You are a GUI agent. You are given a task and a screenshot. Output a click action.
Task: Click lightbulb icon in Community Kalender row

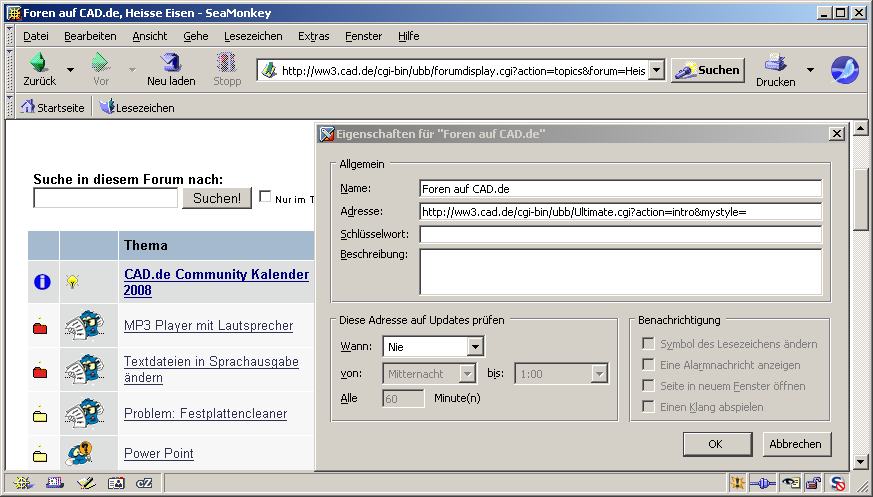[72, 281]
